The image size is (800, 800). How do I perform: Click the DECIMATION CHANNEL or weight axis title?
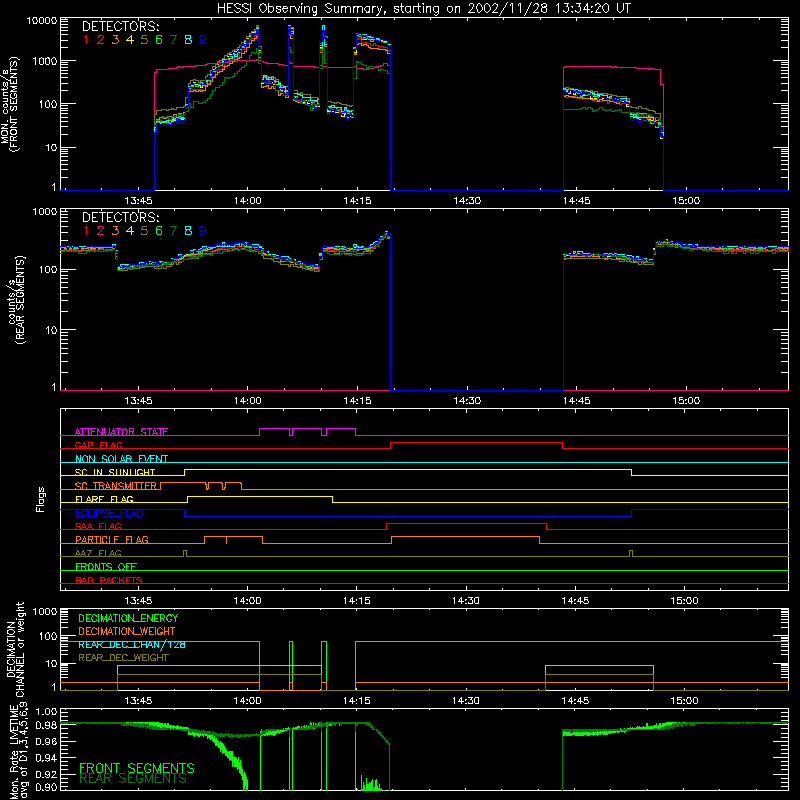[15, 649]
